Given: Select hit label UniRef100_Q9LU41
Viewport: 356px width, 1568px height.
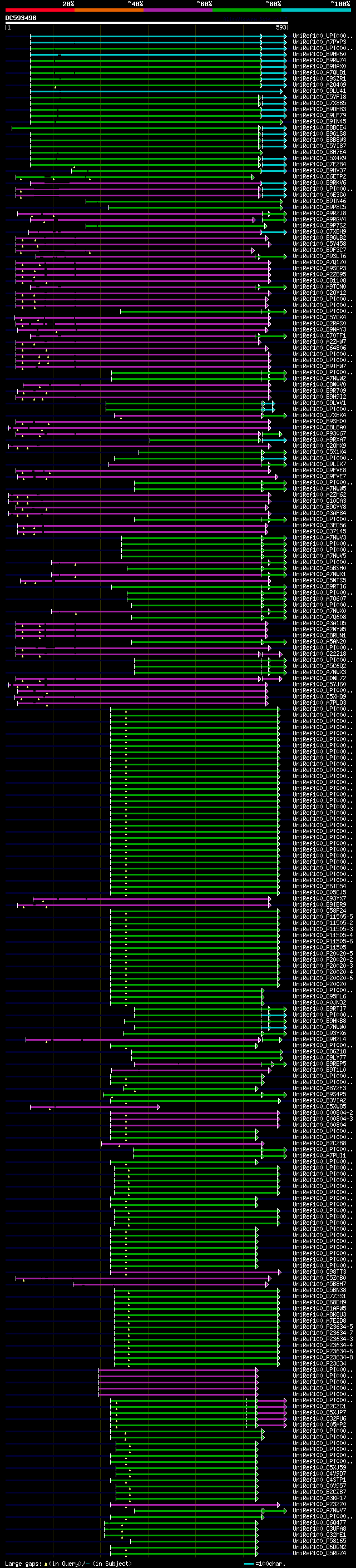Looking at the screenshot, I should [x=319, y=91].
